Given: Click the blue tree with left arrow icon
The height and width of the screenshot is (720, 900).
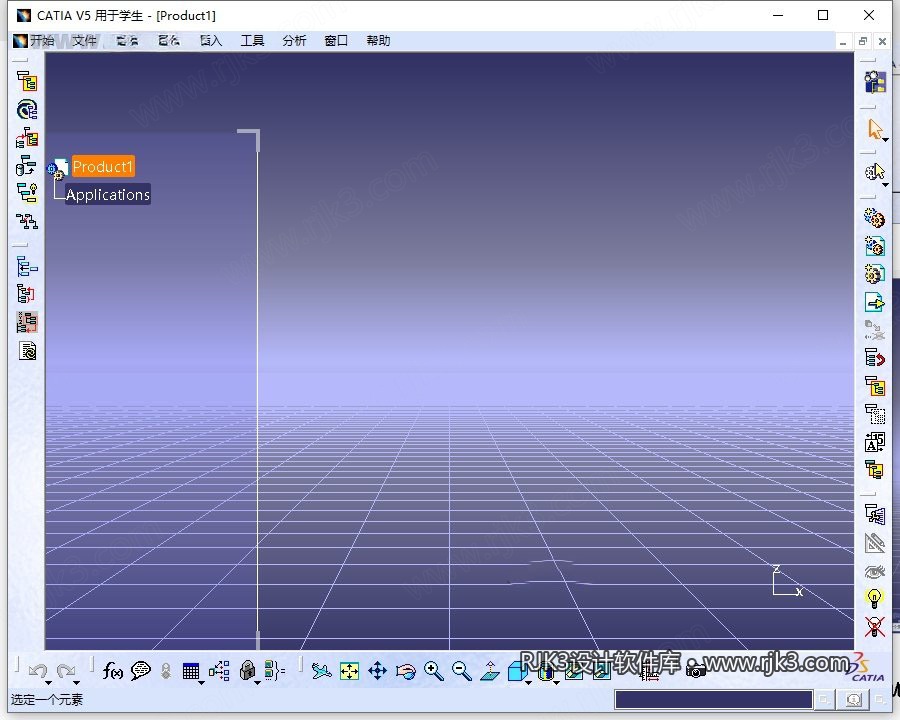Looking at the screenshot, I should 27,267.
